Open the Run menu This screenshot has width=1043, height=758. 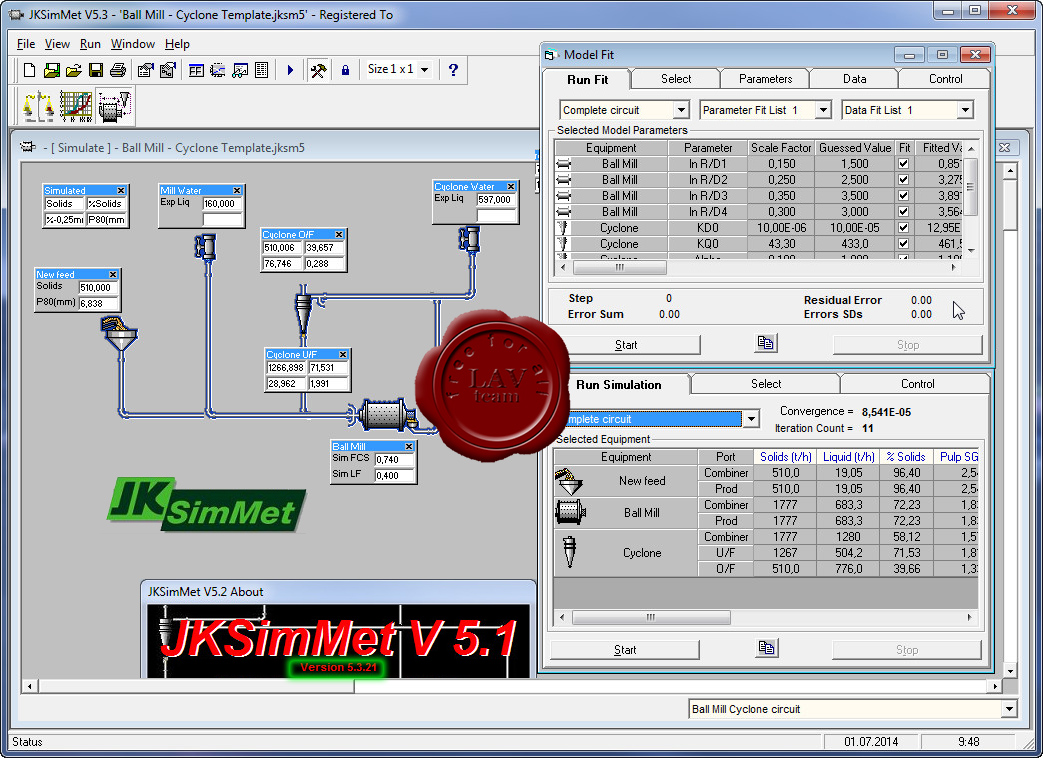click(x=90, y=44)
